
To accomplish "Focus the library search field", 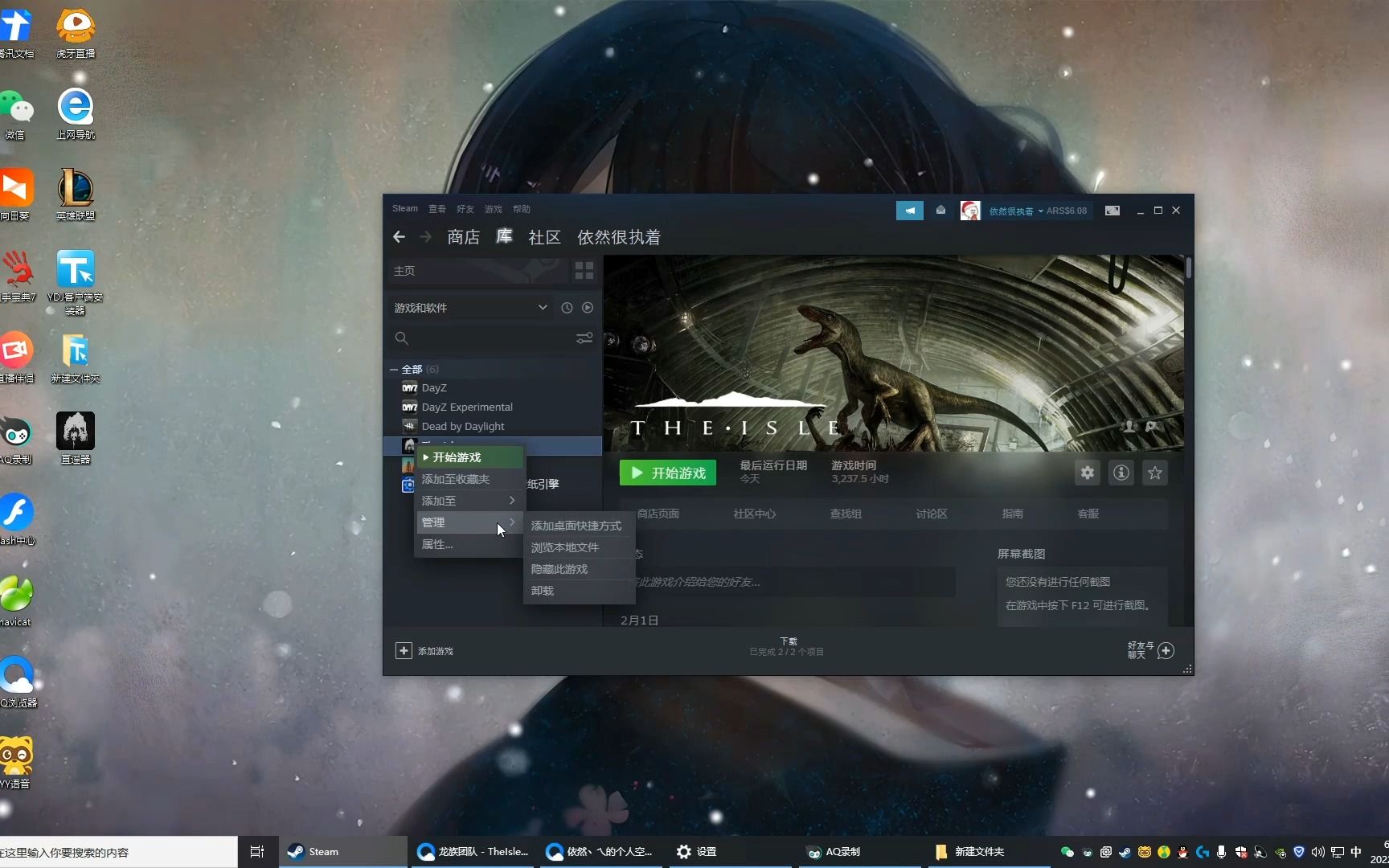I will (x=484, y=338).
